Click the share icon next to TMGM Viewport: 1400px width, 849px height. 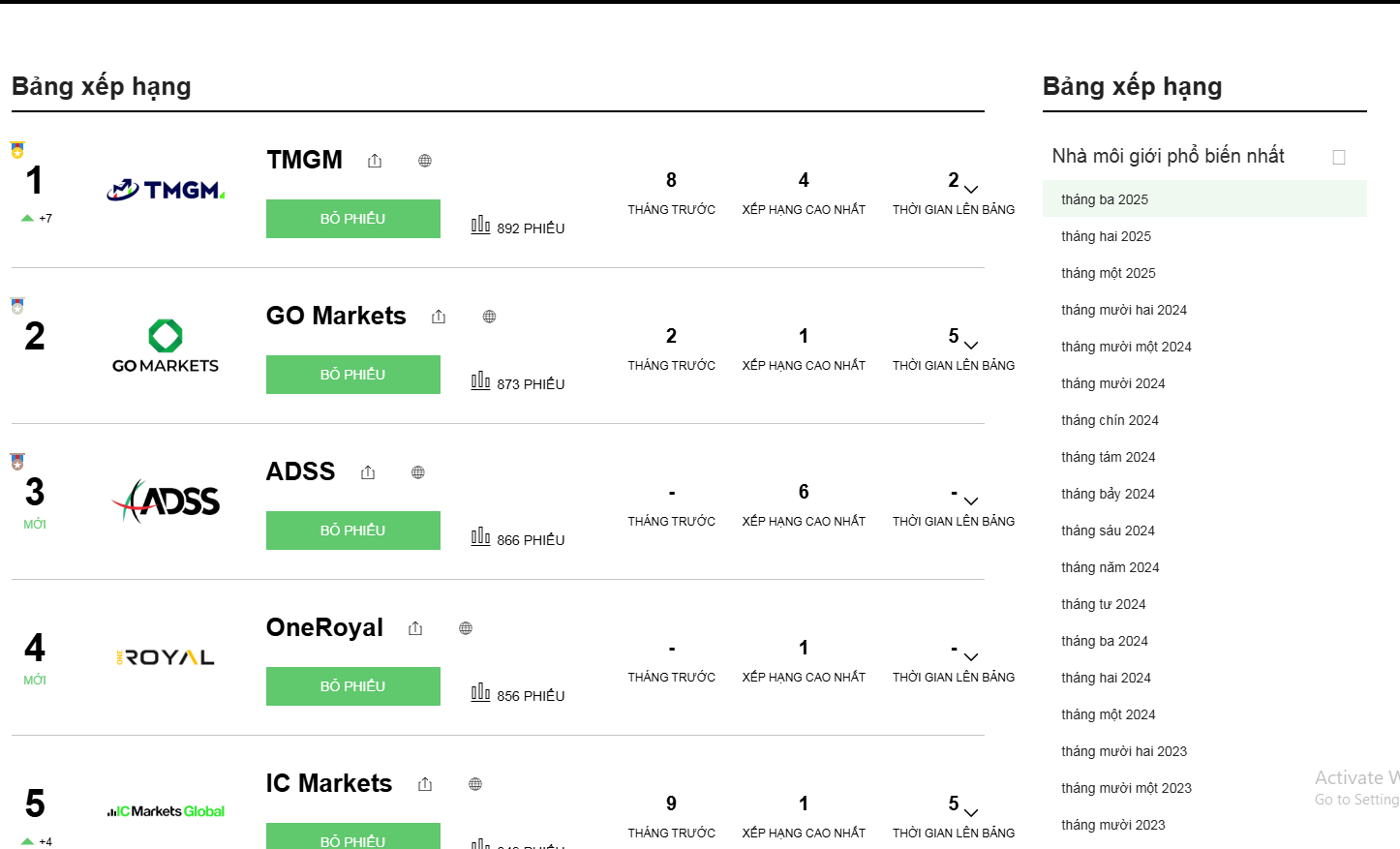point(375,161)
